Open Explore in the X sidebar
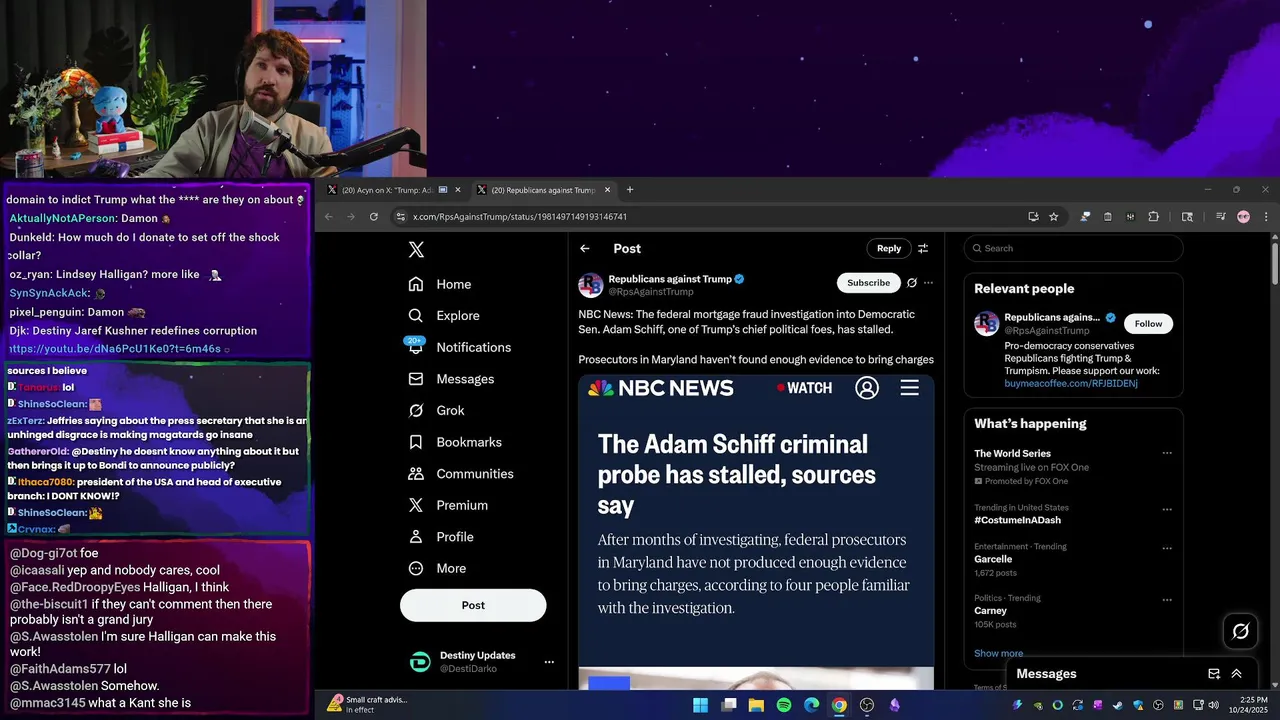 [x=444, y=315]
